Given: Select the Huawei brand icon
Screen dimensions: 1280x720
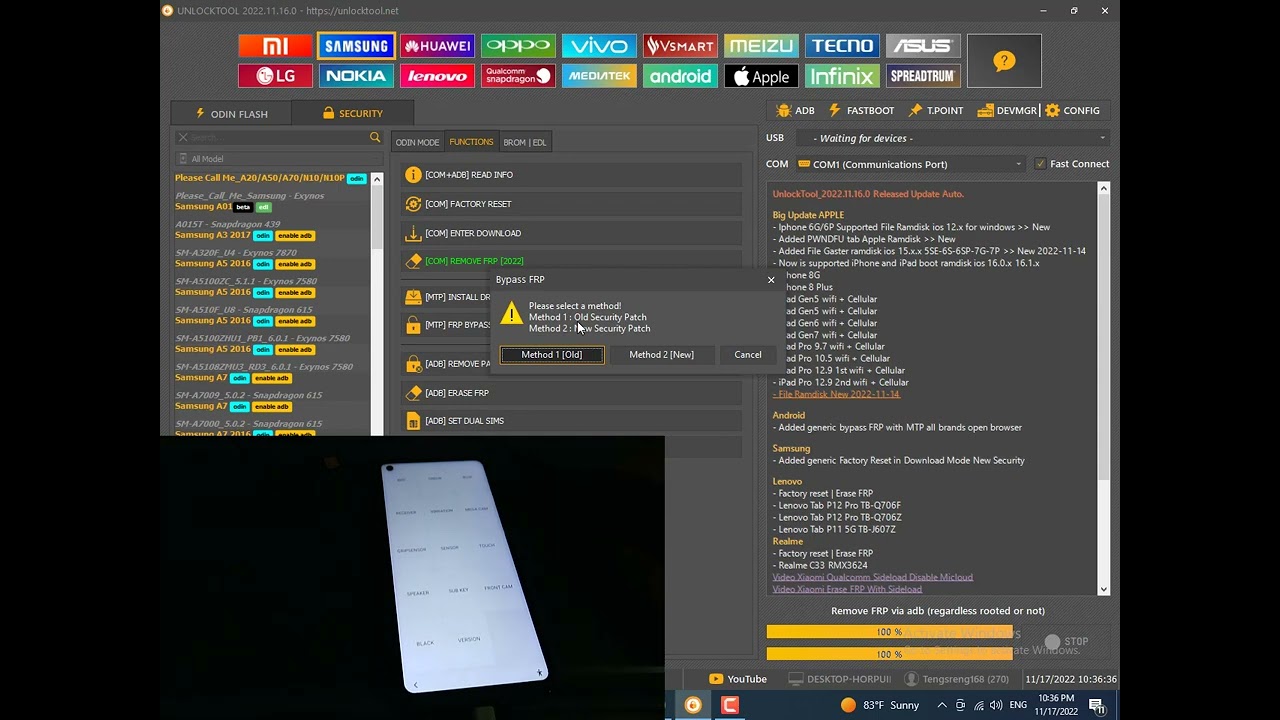Looking at the screenshot, I should click(x=437, y=46).
